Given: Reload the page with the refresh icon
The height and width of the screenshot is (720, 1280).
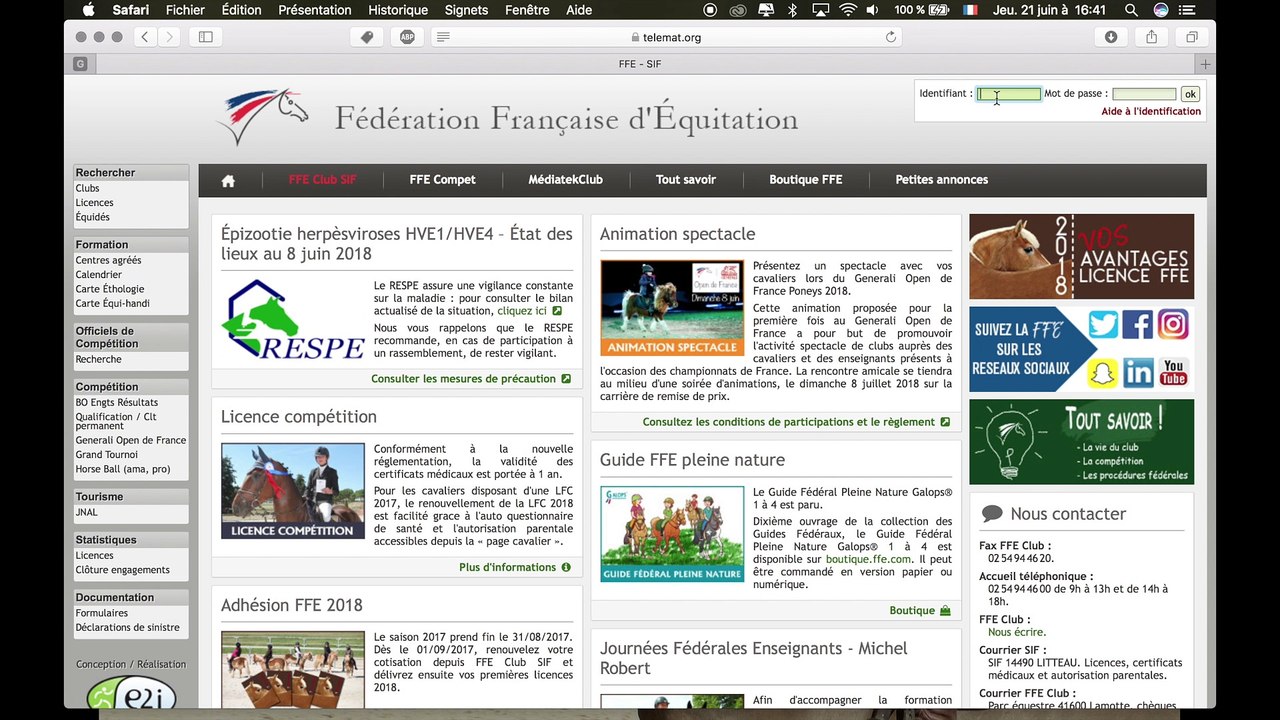Looking at the screenshot, I should click(x=891, y=37).
